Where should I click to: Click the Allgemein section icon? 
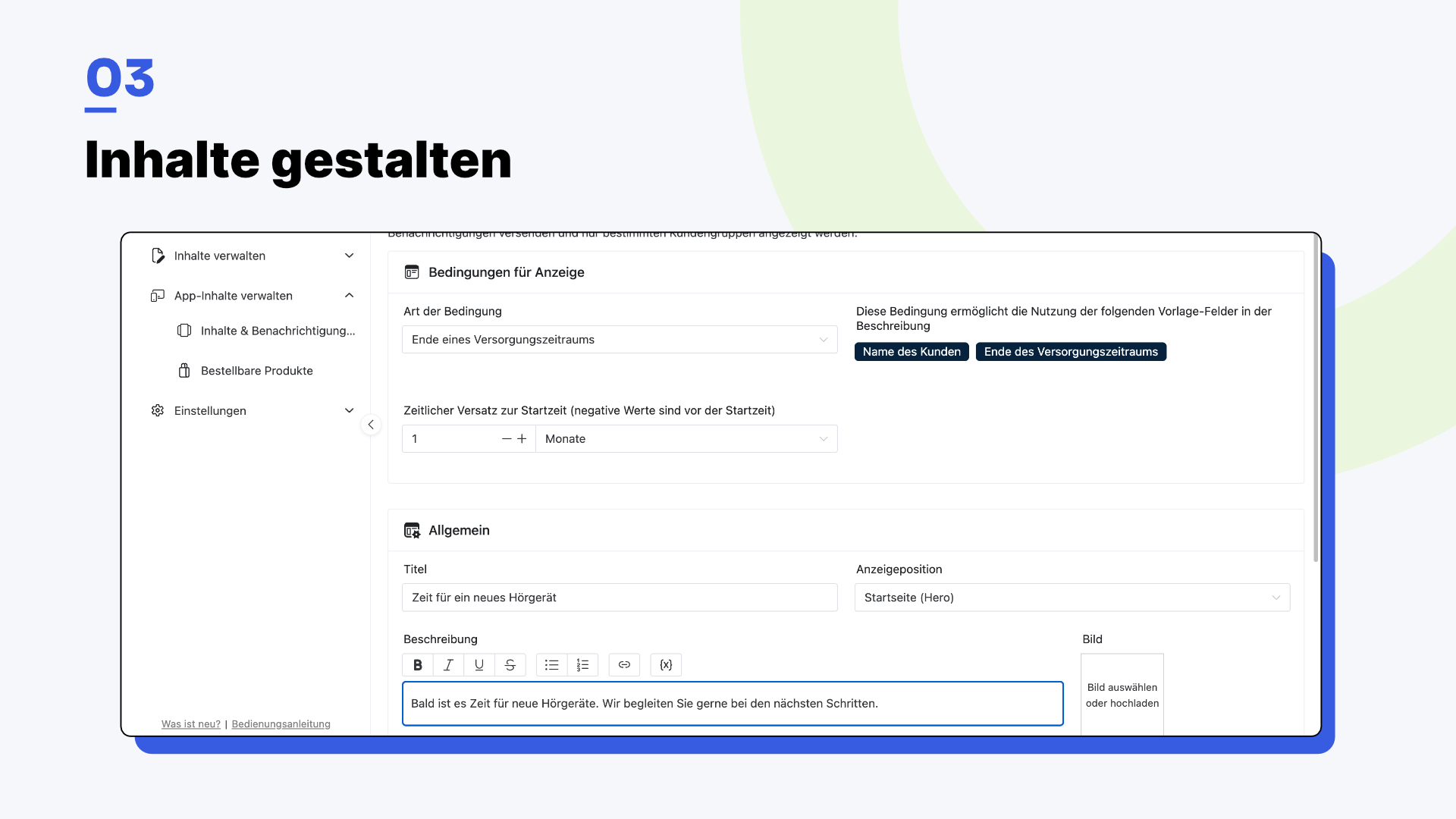tap(412, 530)
